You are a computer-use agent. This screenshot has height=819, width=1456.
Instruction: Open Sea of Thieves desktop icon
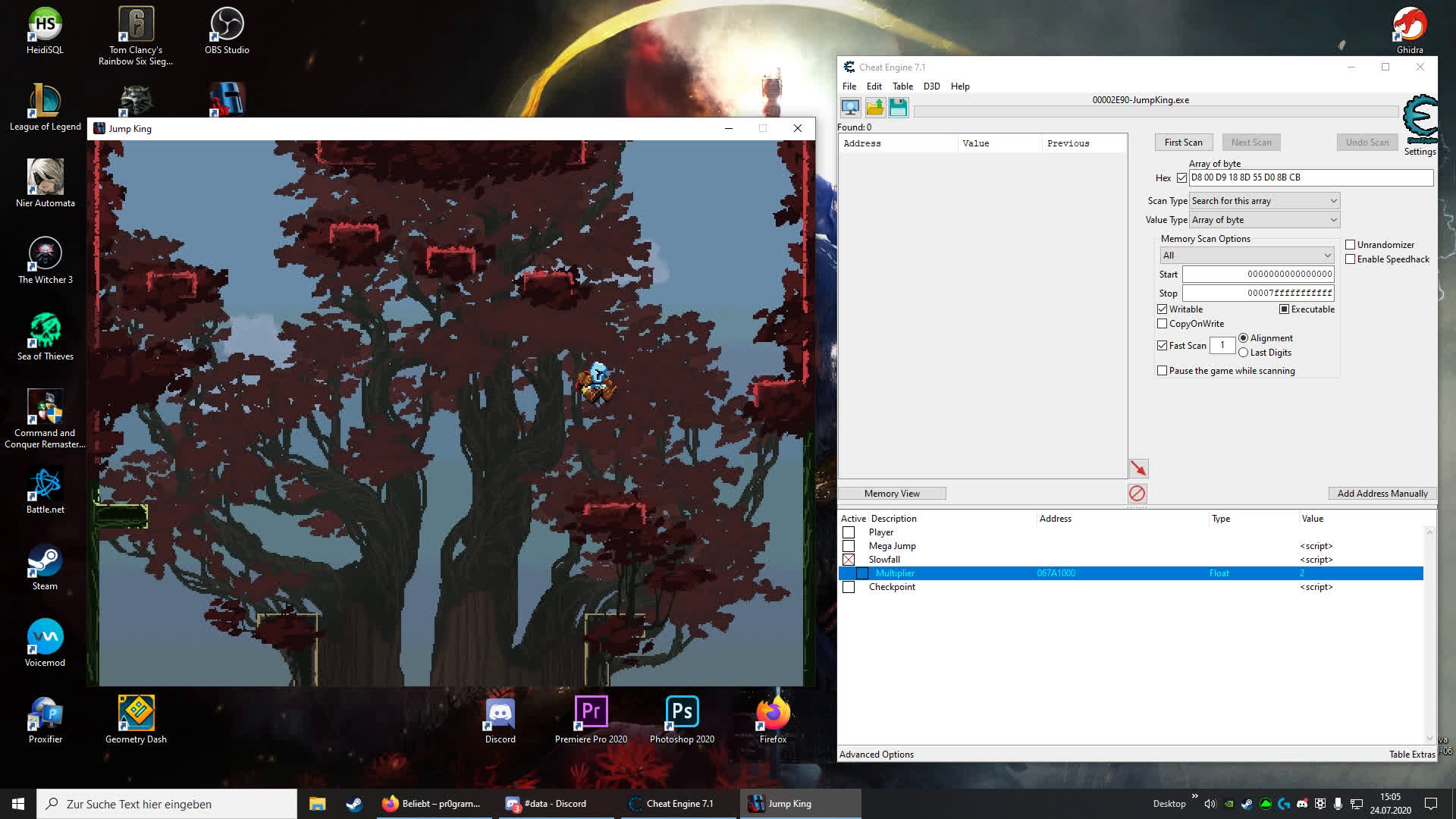click(x=45, y=337)
